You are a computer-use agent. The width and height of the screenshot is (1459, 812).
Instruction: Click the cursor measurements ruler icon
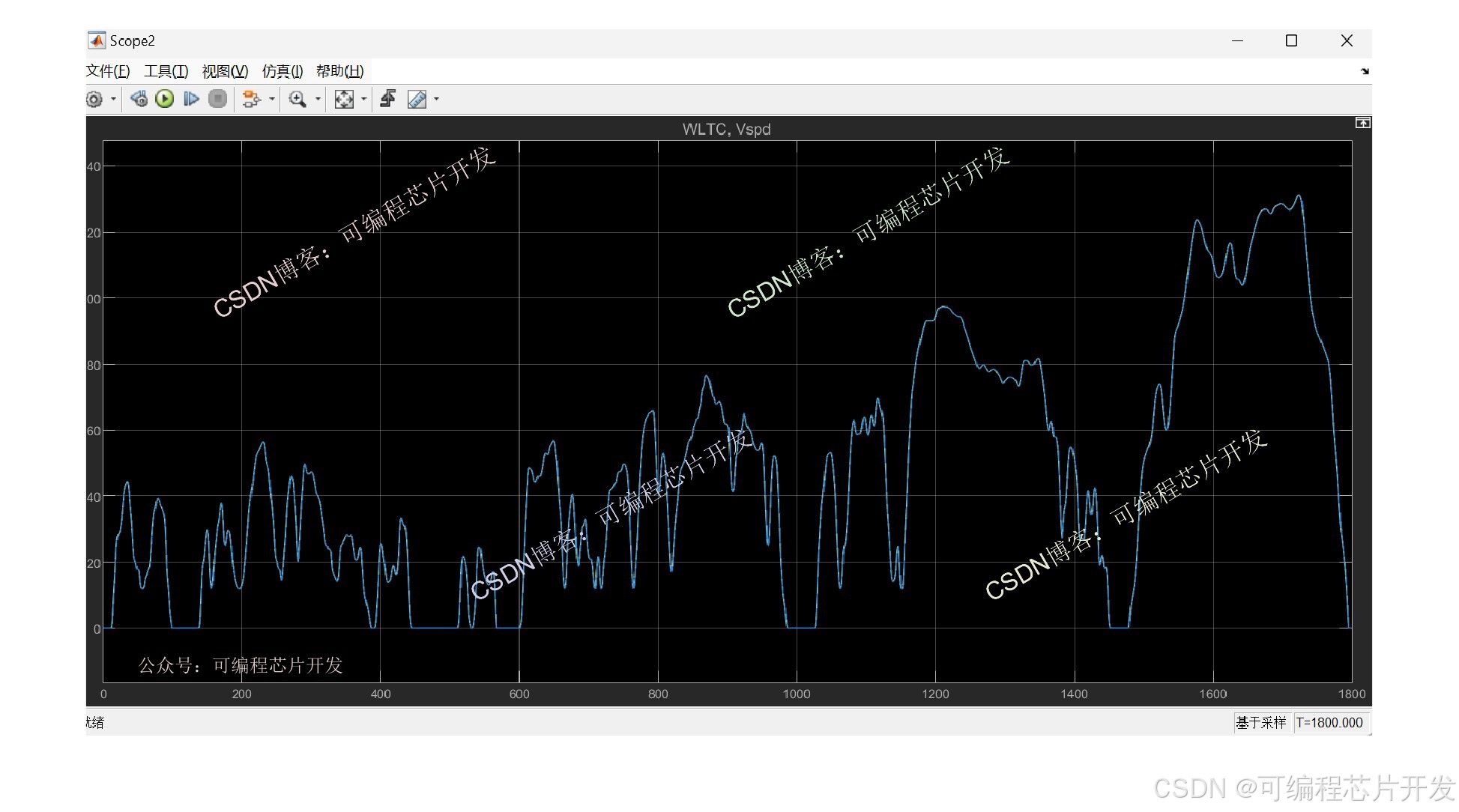(417, 99)
